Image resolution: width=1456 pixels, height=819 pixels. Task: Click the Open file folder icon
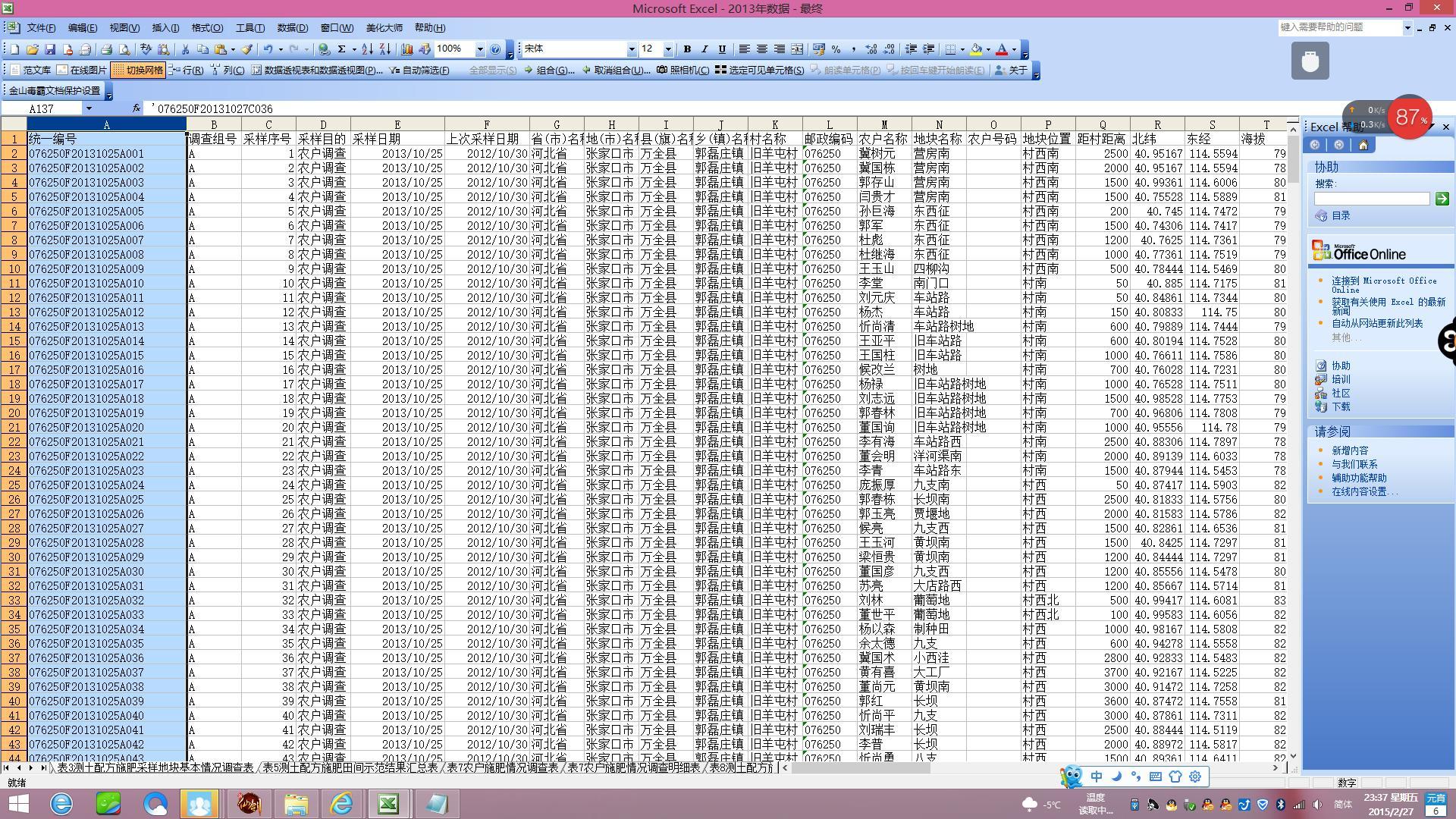pyautogui.click(x=32, y=49)
